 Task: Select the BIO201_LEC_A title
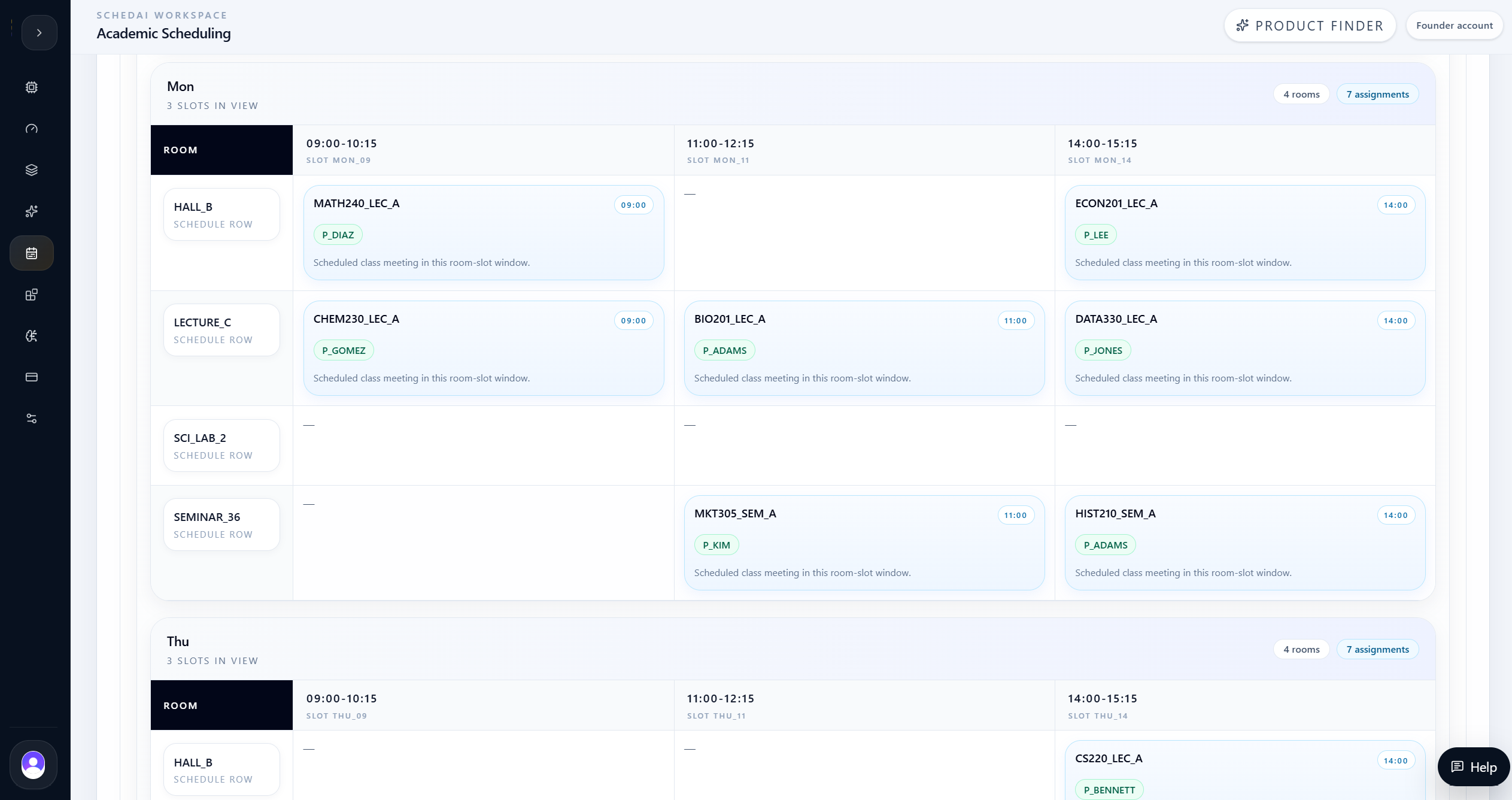pyautogui.click(x=730, y=319)
